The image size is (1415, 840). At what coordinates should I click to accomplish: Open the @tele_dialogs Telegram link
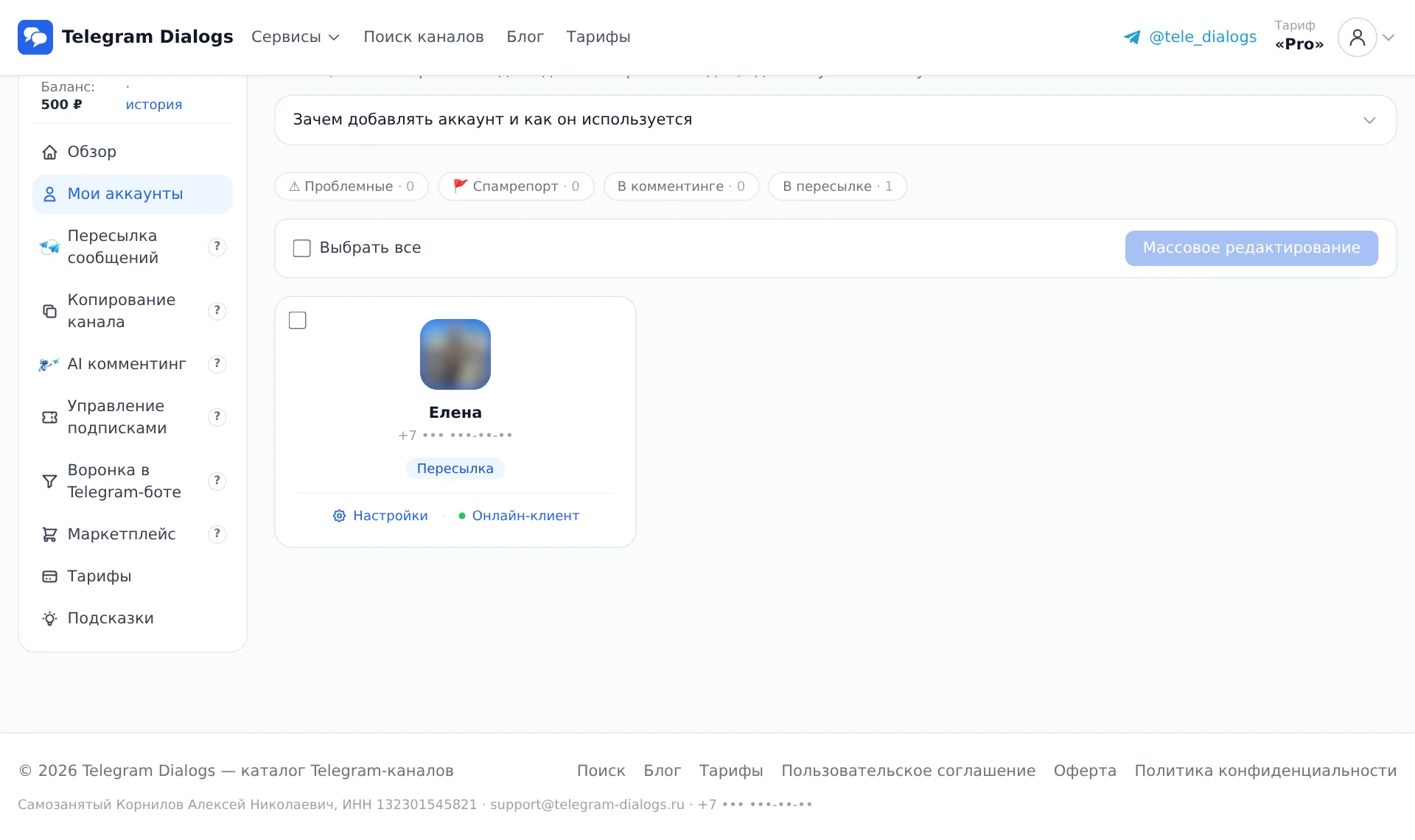pos(1203,37)
